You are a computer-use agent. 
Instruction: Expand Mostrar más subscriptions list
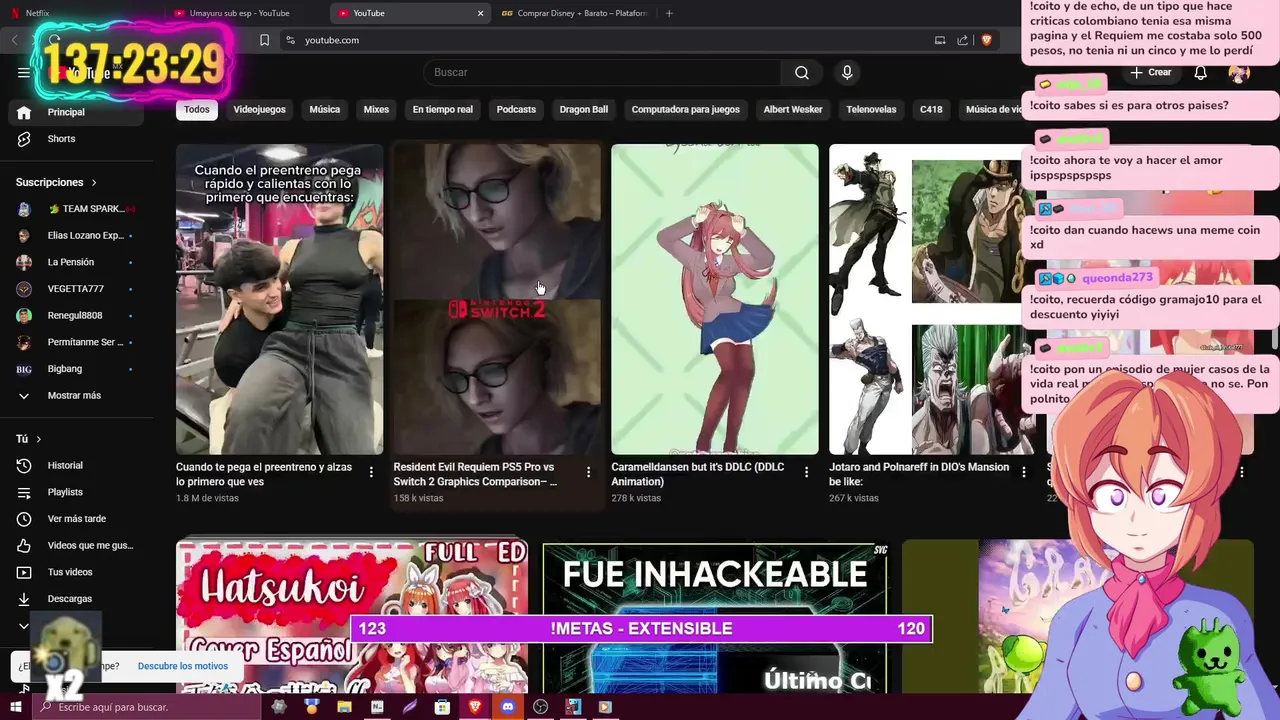tap(76, 396)
